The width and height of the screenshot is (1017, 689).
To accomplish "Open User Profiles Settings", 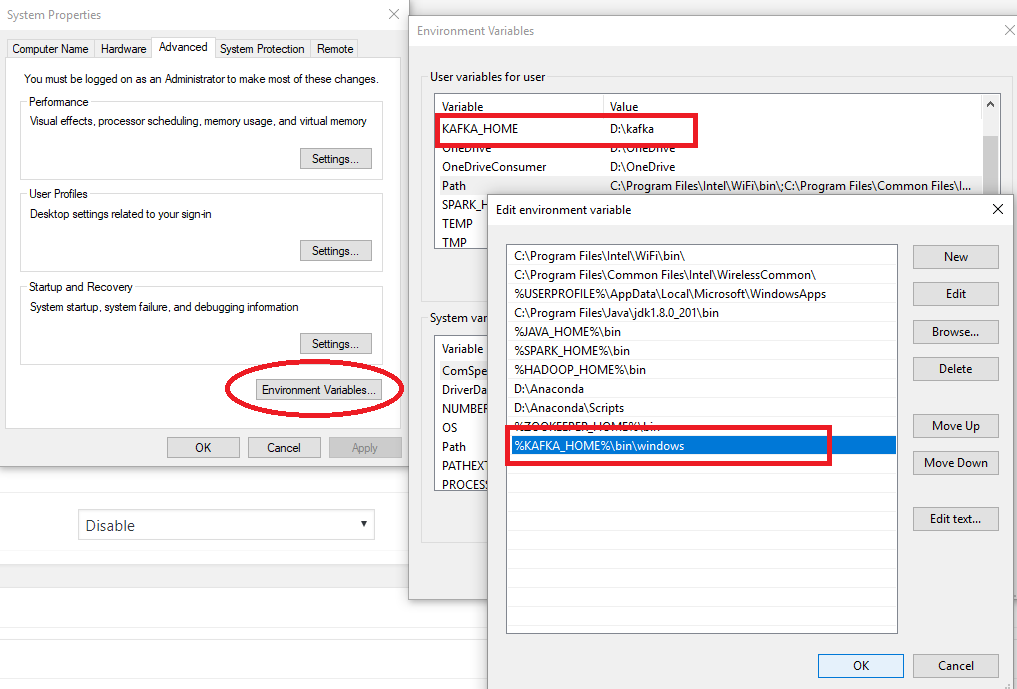I will [x=335, y=250].
